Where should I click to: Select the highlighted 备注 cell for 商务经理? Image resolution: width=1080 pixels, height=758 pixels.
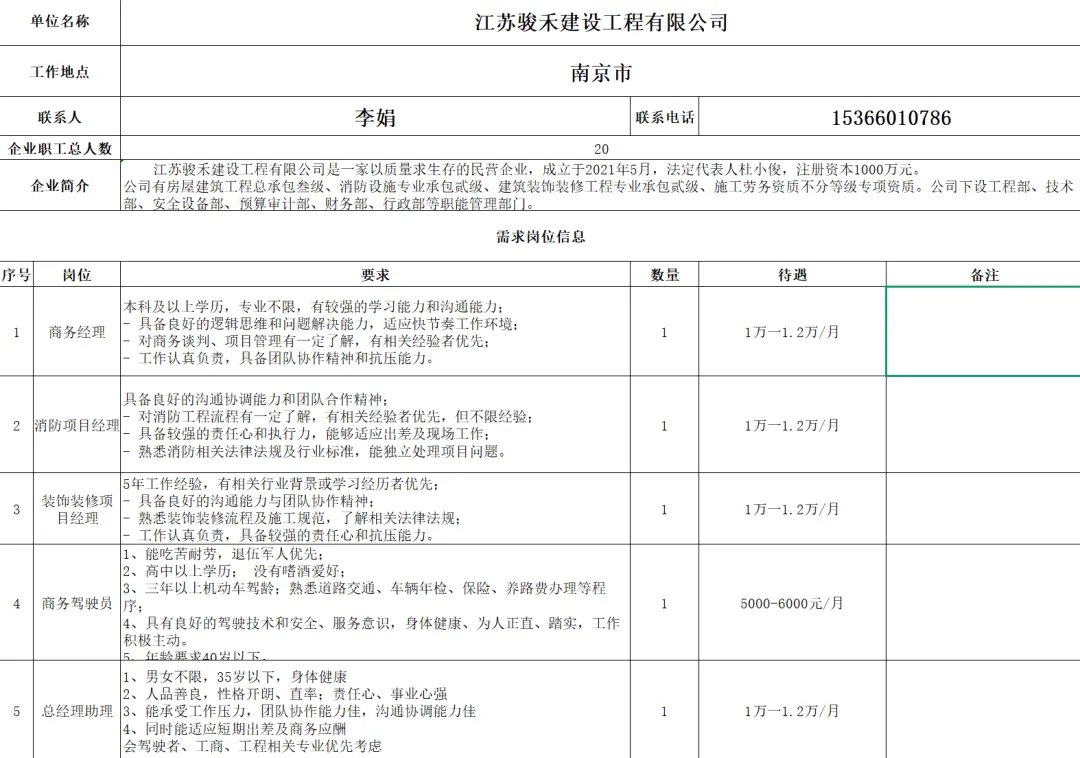[984, 332]
